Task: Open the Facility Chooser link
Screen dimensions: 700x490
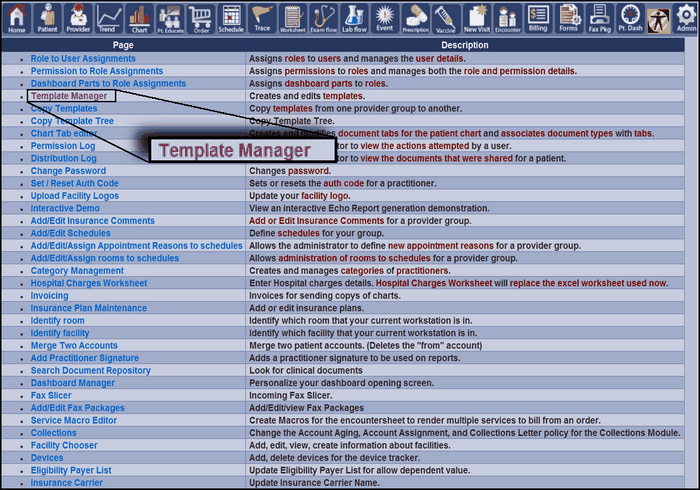Action: pyautogui.click(x=64, y=446)
